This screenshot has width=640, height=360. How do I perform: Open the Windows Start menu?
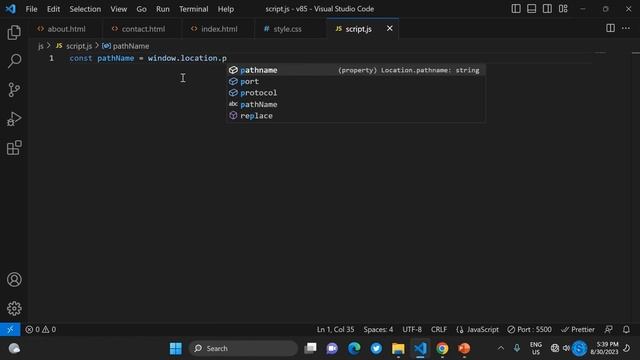pos(176,348)
